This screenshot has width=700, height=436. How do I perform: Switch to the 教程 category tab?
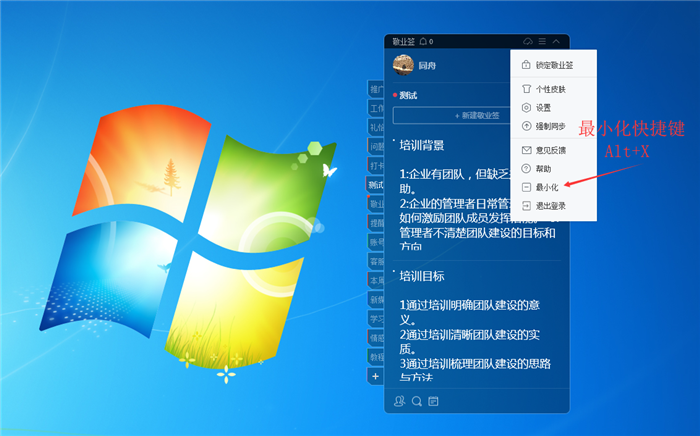(376, 357)
